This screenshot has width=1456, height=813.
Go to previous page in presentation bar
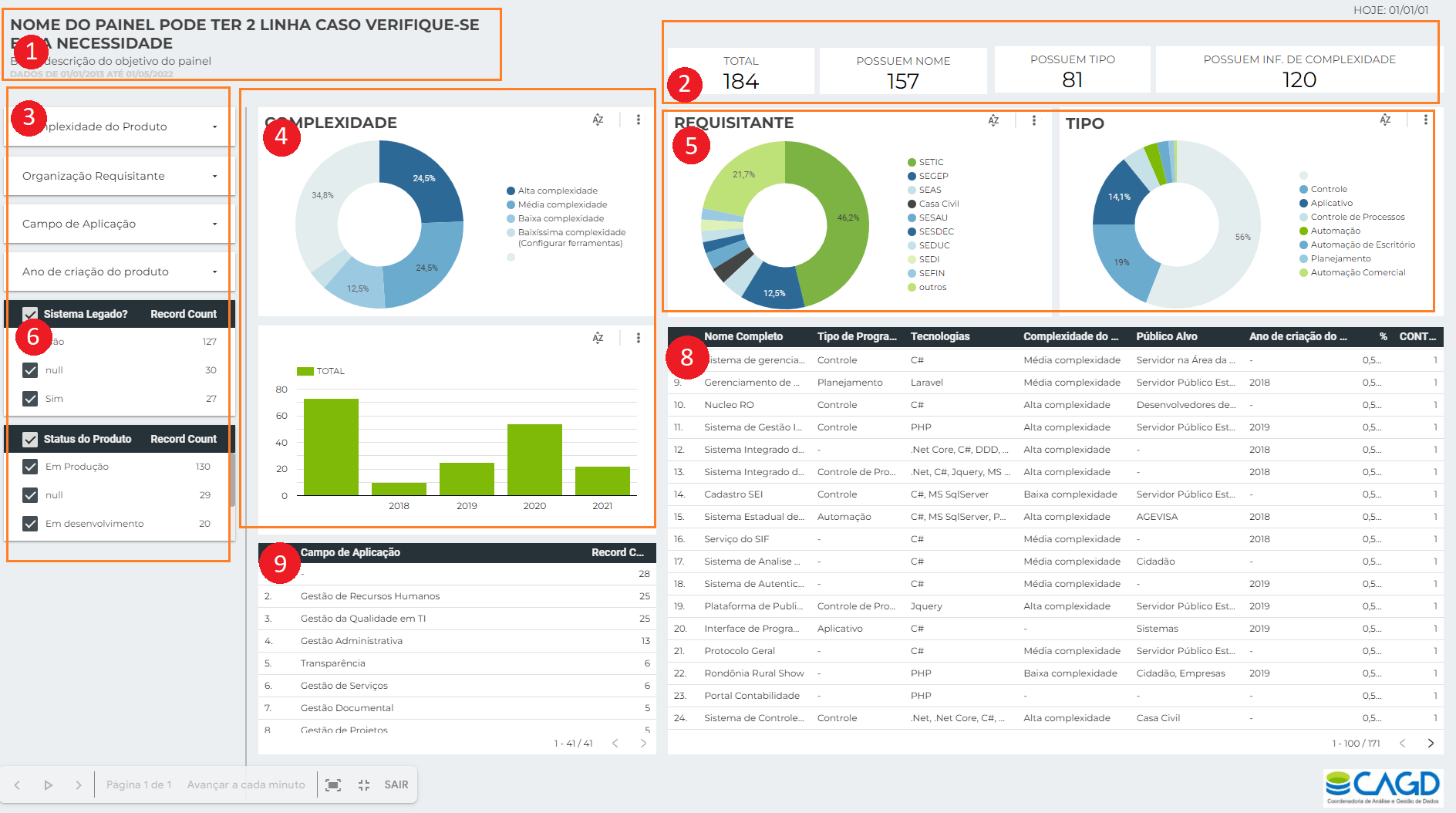[17, 785]
